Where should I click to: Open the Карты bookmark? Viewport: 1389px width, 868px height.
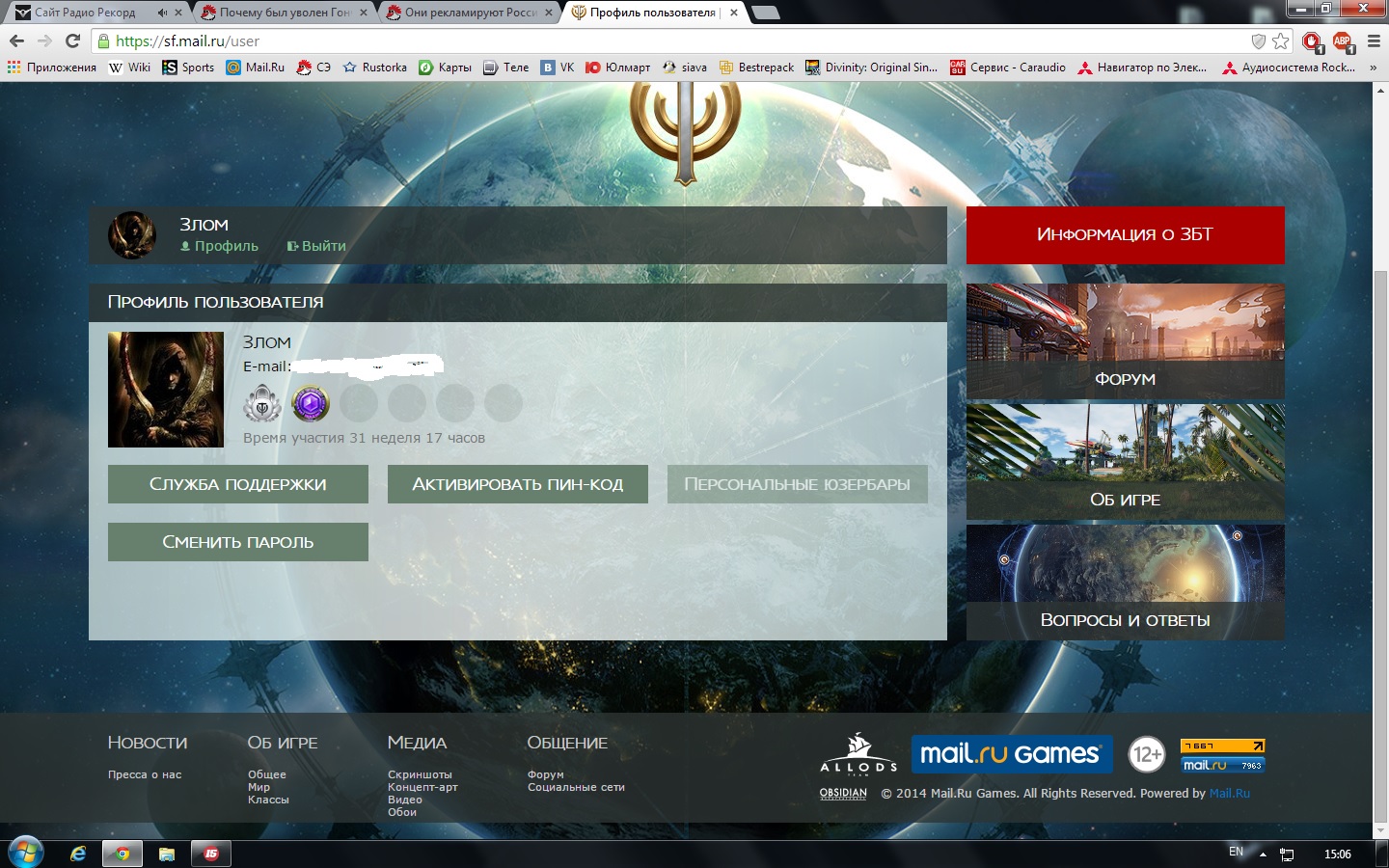click(x=445, y=68)
